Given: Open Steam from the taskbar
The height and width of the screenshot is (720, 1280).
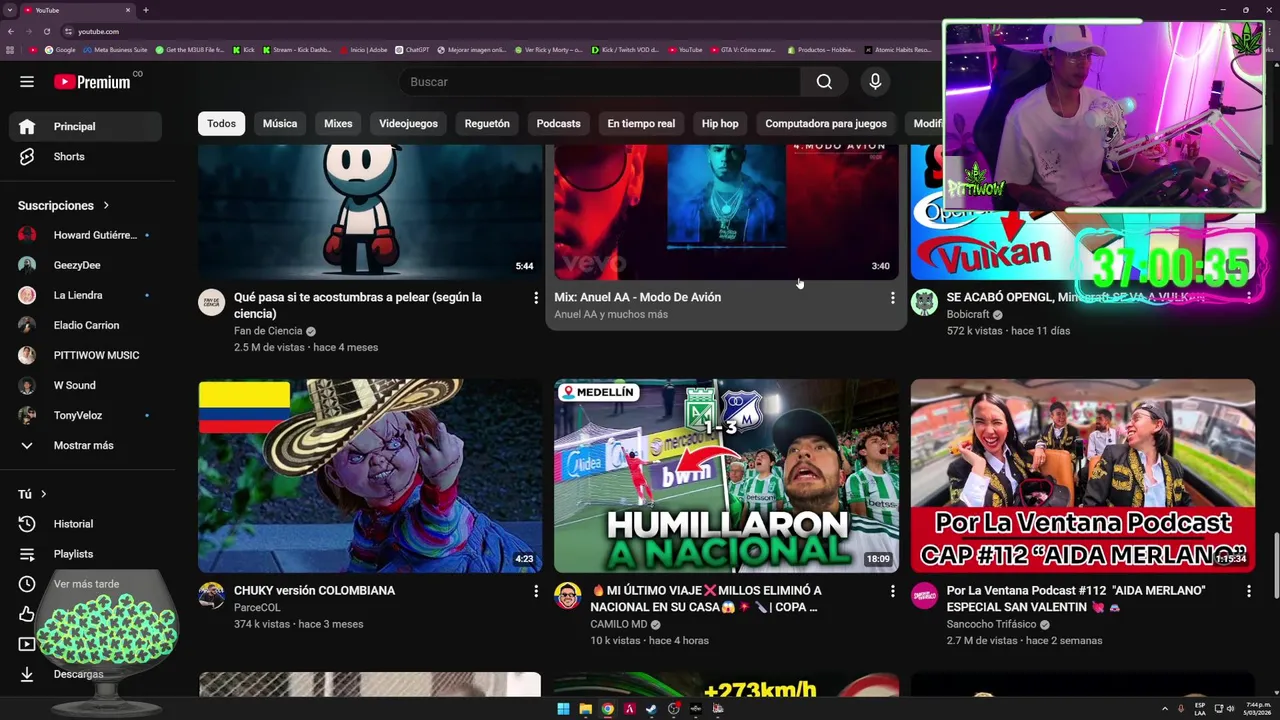Looking at the screenshot, I should click(x=651, y=709).
